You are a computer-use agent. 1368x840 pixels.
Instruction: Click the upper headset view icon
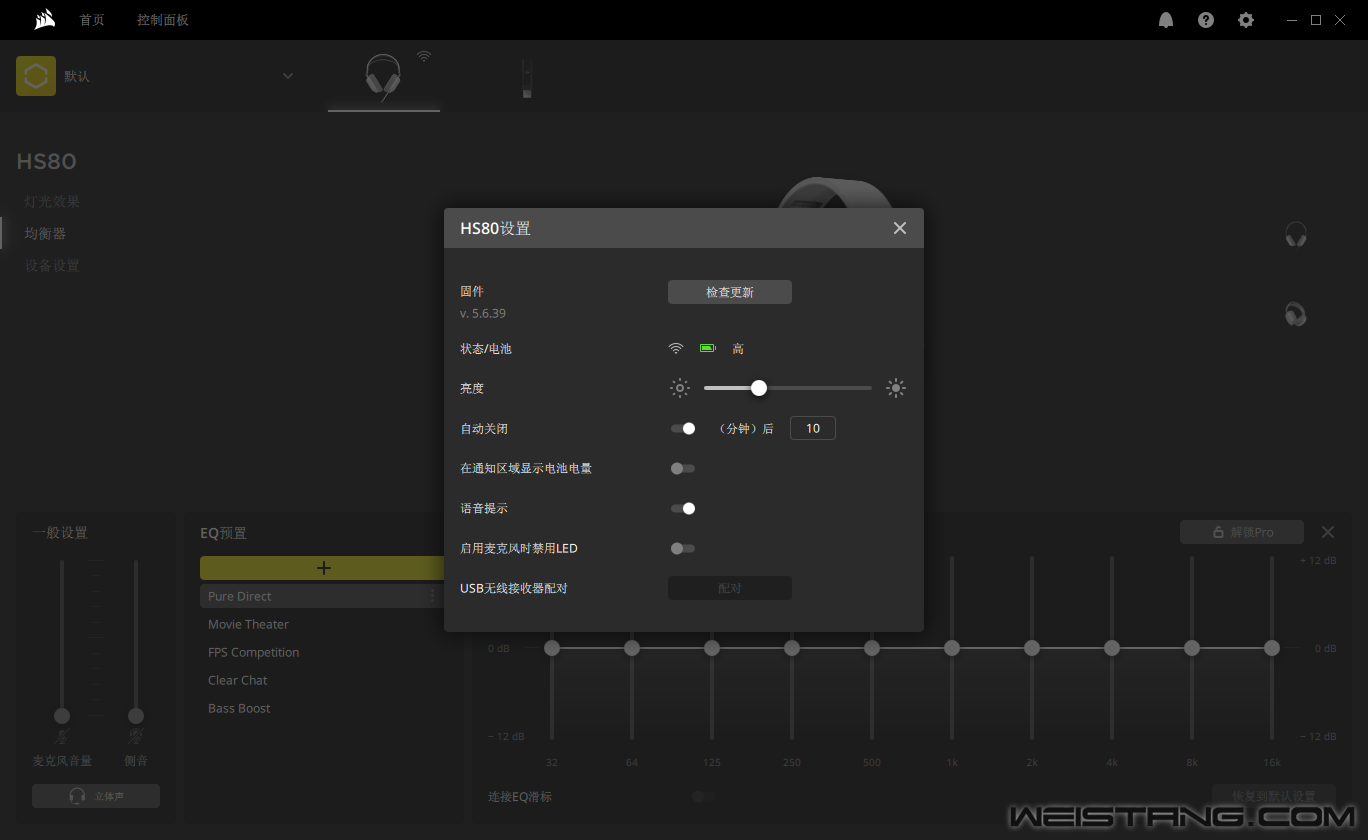tap(1296, 235)
